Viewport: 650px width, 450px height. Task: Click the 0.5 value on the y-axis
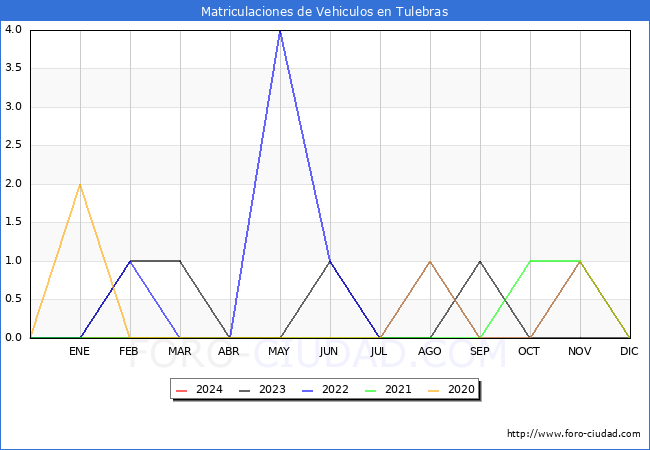tap(13, 299)
